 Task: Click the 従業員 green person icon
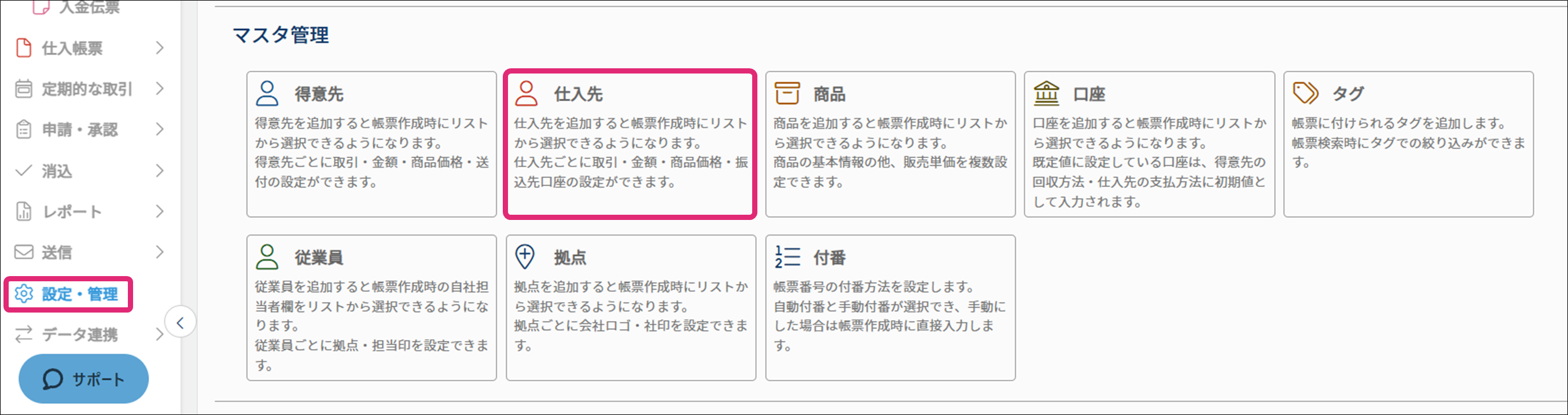tap(267, 258)
